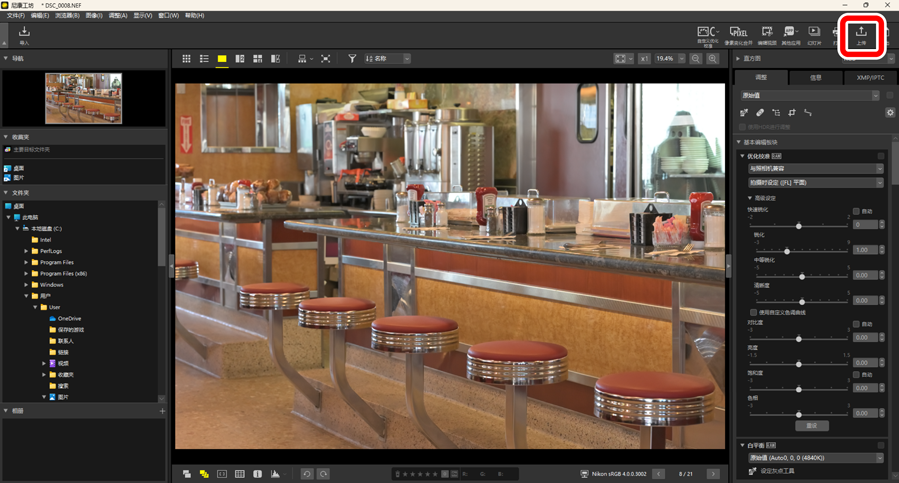Viewport: 899px width, 483px height.
Task: Enable the custom tone curve (使用自定义色调曲线) checkbox
Action: point(754,312)
